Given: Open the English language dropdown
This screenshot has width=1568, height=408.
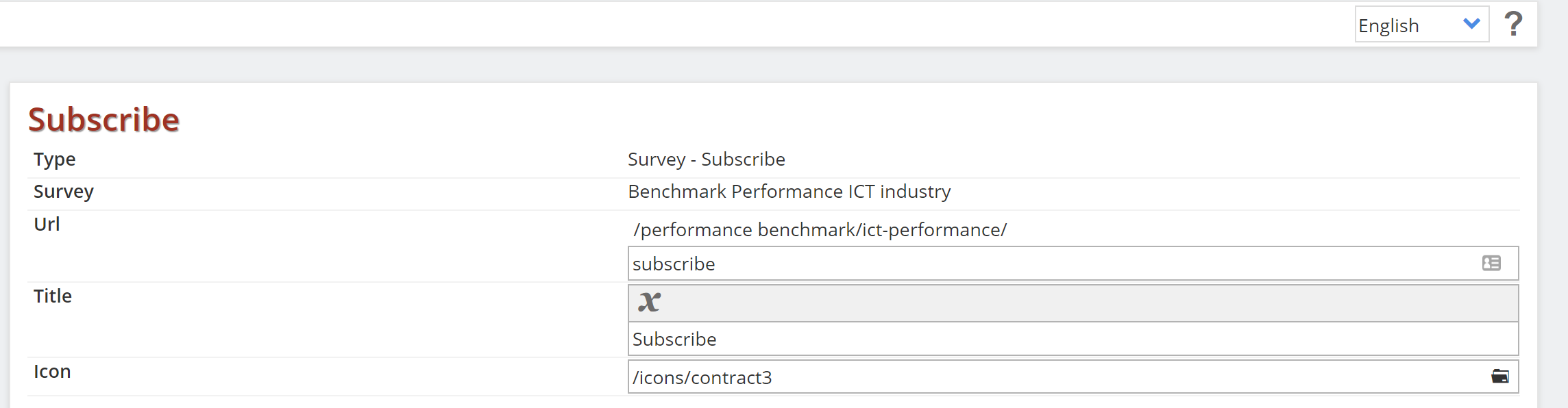Looking at the screenshot, I should coord(1421,25).
